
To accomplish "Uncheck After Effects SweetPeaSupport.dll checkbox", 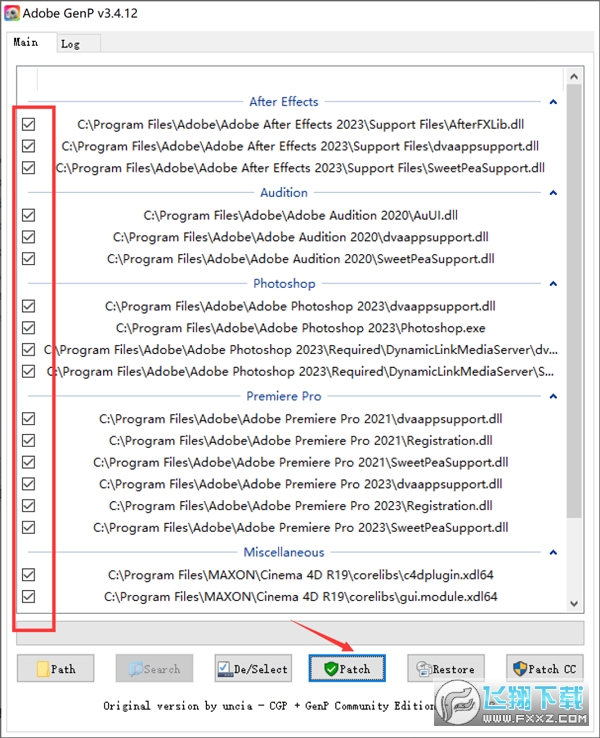I will coord(29,168).
